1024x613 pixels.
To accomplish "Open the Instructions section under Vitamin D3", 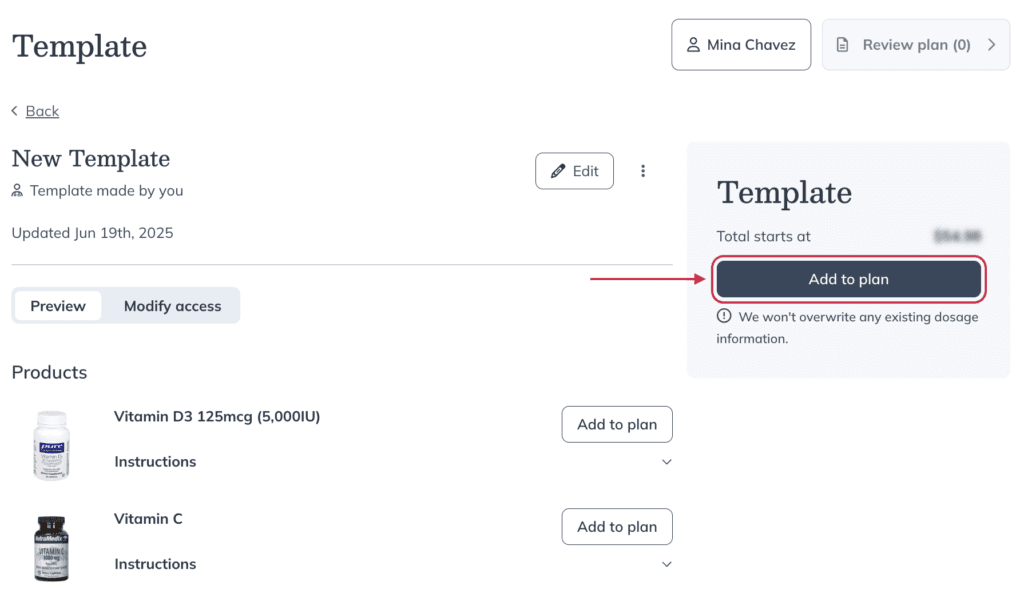I will [x=155, y=462].
